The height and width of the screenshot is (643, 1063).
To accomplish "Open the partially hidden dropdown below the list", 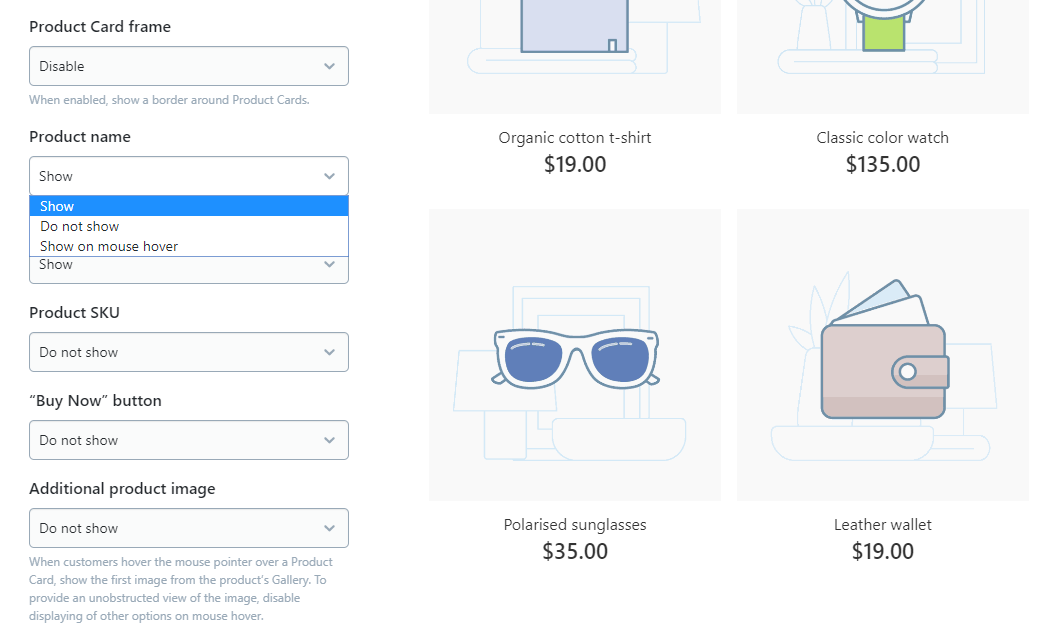I will (188, 270).
